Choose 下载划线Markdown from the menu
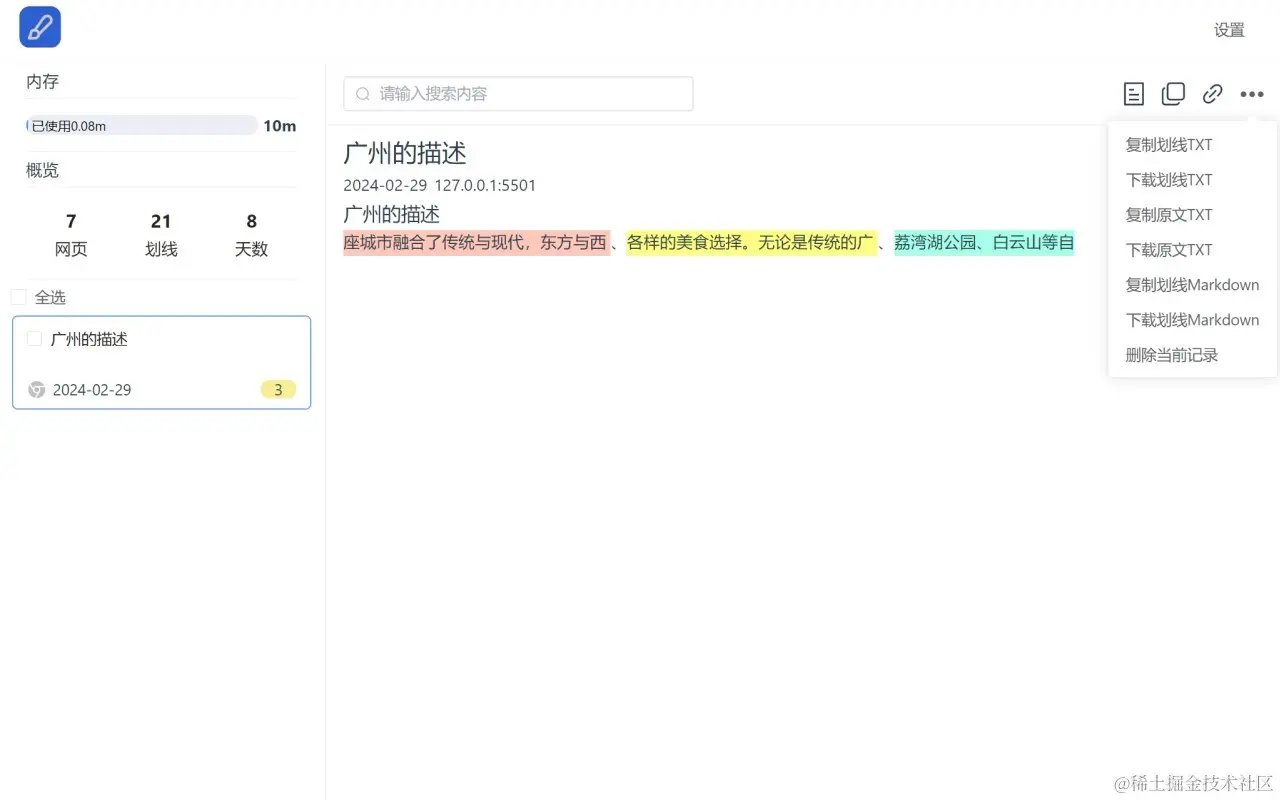The height and width of the screenshot is (800, 1280). pyautogui.click(x=1192, y=319)
